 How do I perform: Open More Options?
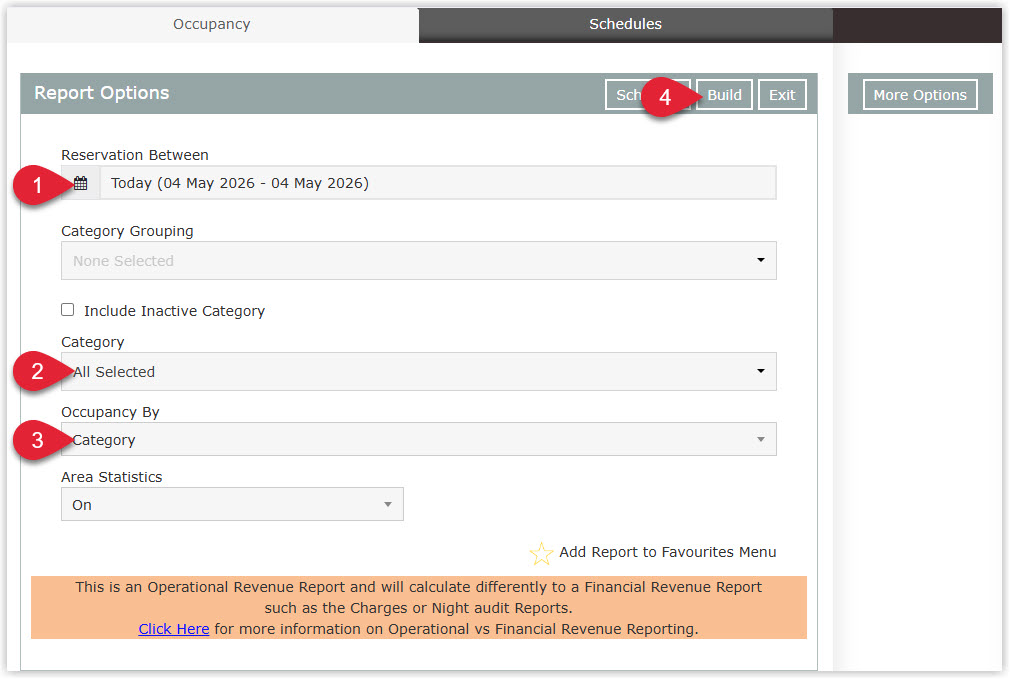click(x=920, y=95)
